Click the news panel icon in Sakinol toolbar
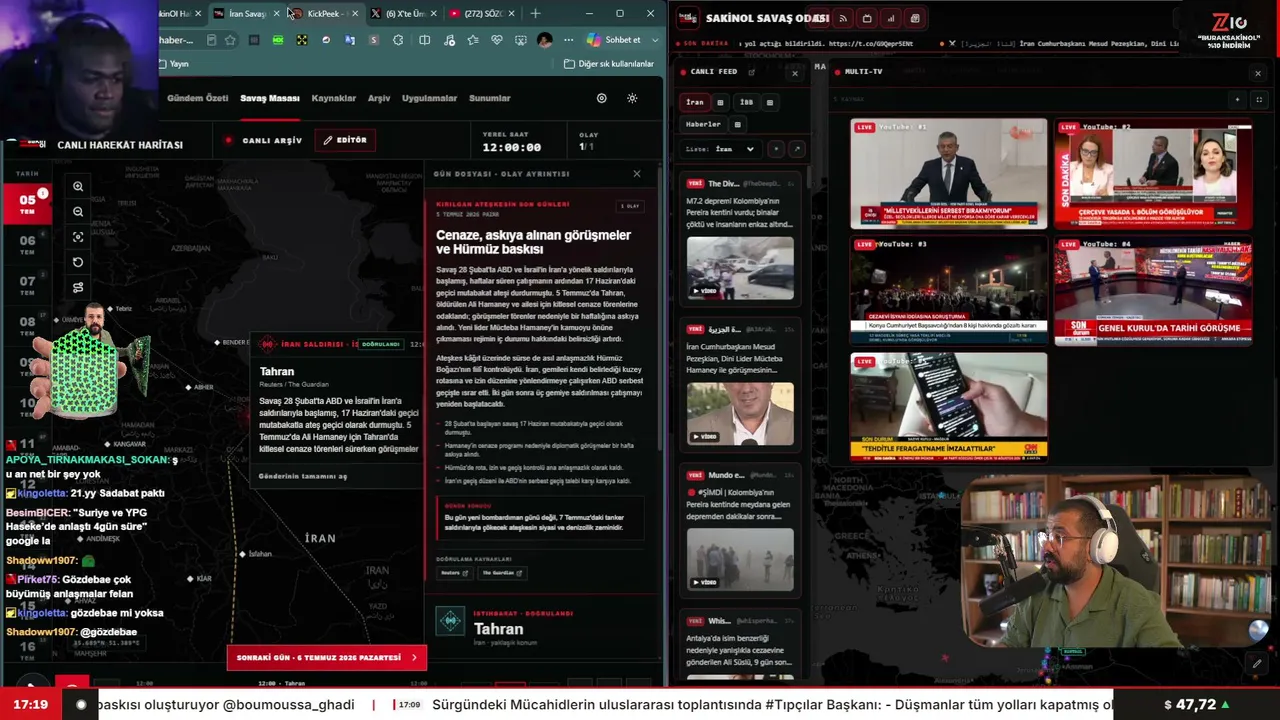This screenshot has height=720, width=1280. (x=915, y=18)
